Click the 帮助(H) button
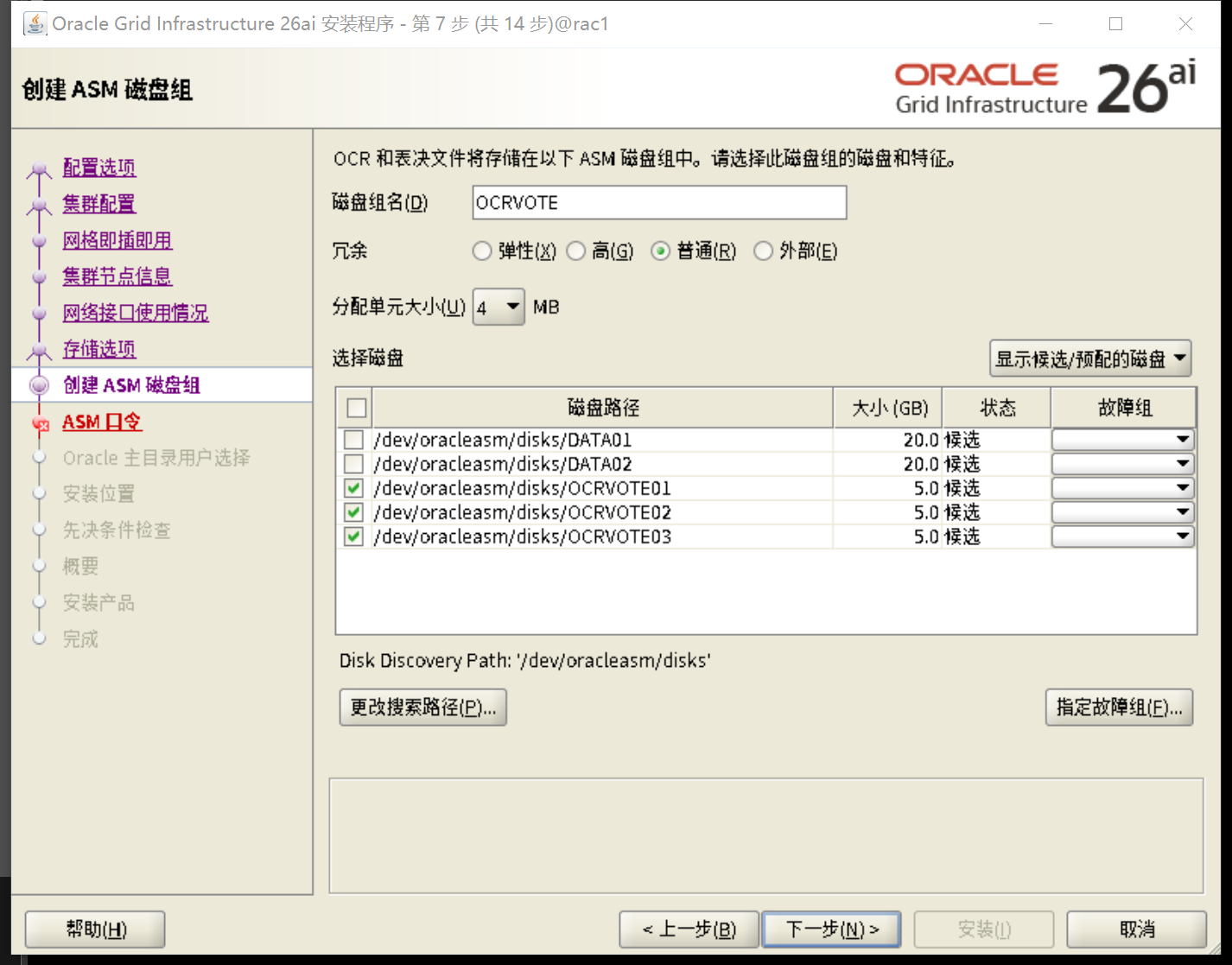 click(96, 930)
